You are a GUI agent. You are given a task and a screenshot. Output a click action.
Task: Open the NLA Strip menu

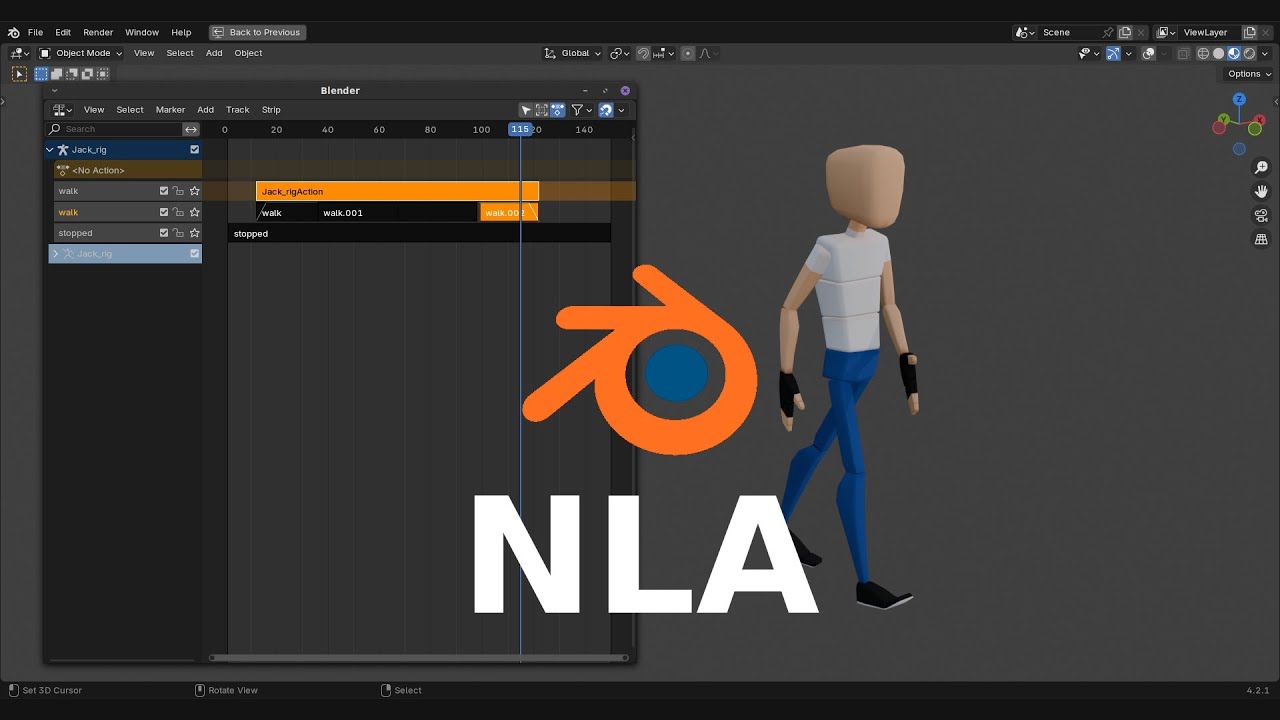[x=271, y=110]
